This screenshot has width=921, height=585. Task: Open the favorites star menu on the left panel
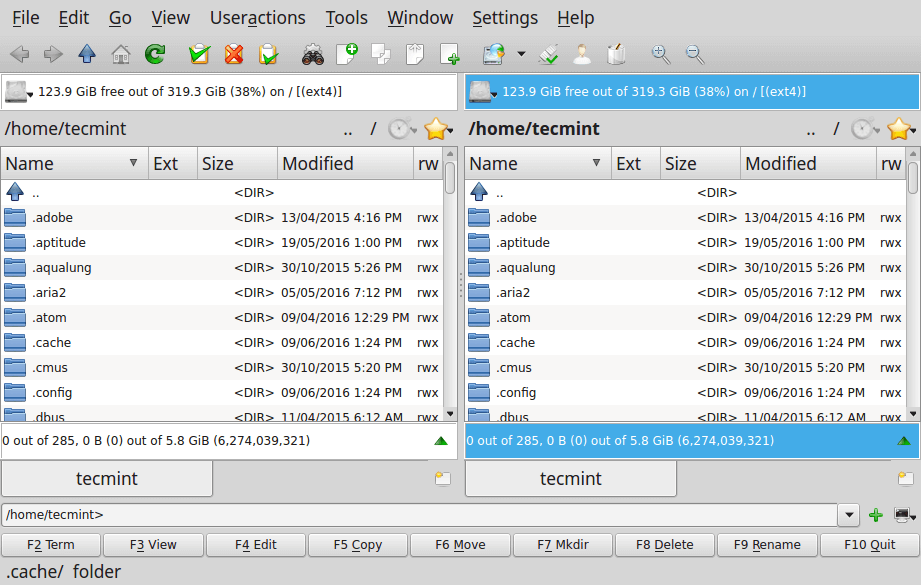438,128
